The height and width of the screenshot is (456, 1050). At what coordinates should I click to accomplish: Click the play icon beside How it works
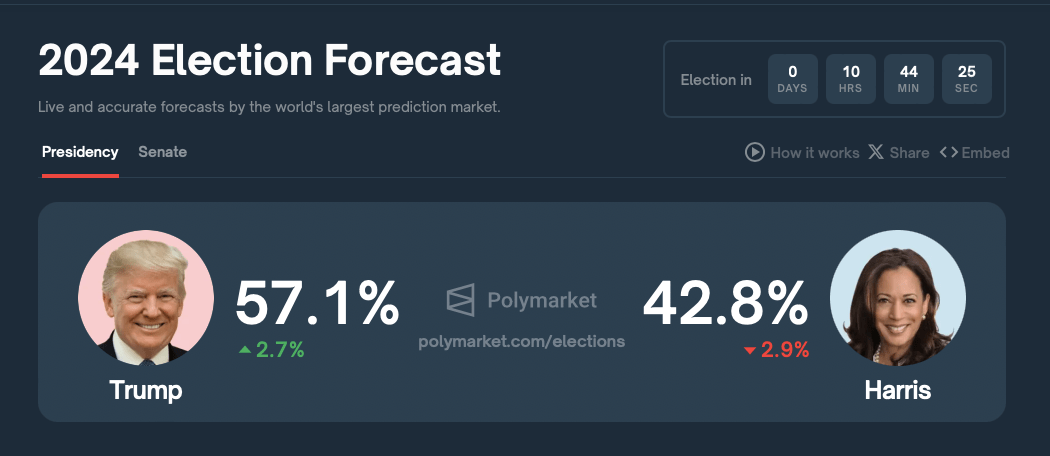[x=755, y=153]
